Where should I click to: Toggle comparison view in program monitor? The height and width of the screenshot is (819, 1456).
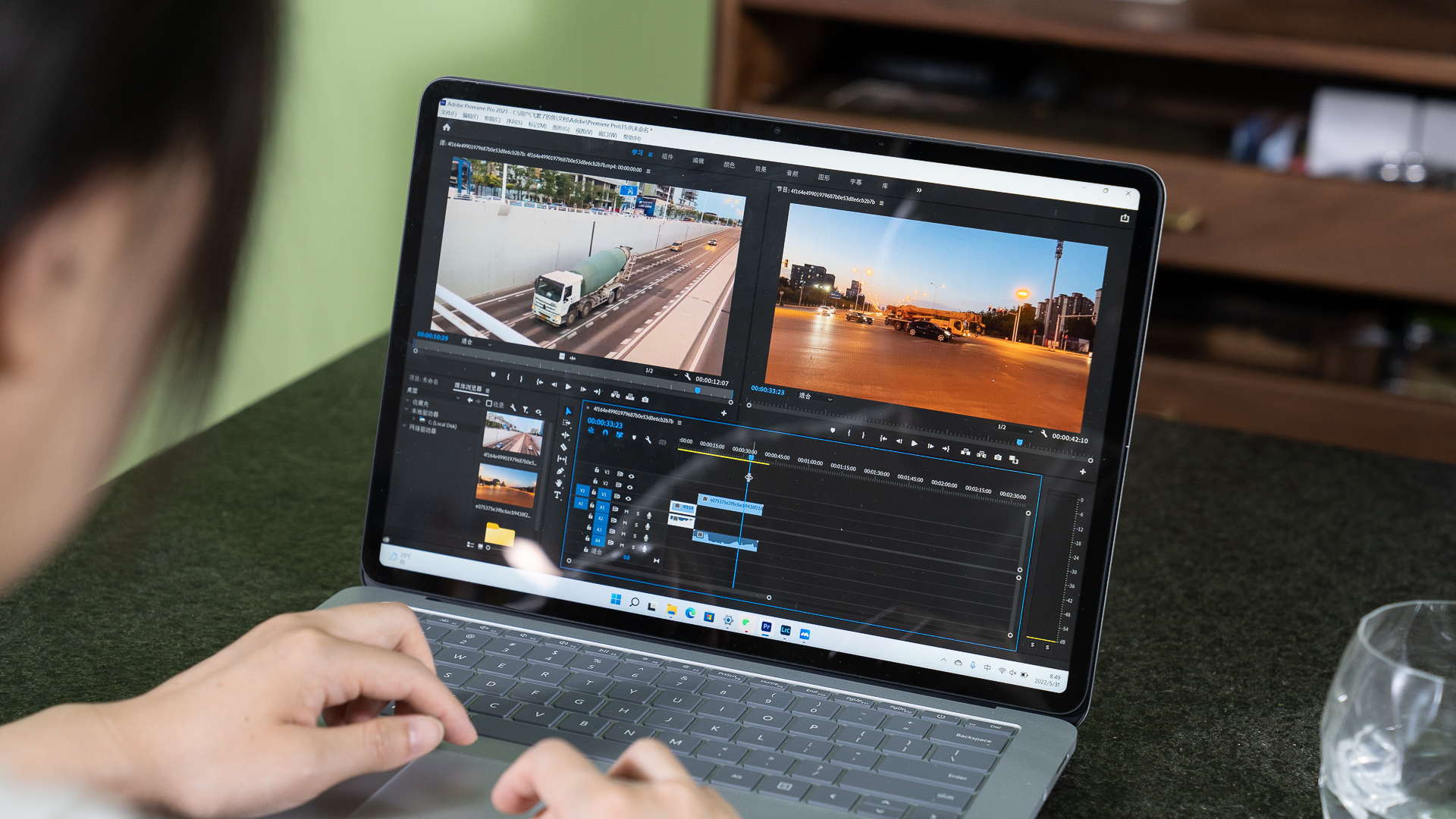click(1014, 460)
